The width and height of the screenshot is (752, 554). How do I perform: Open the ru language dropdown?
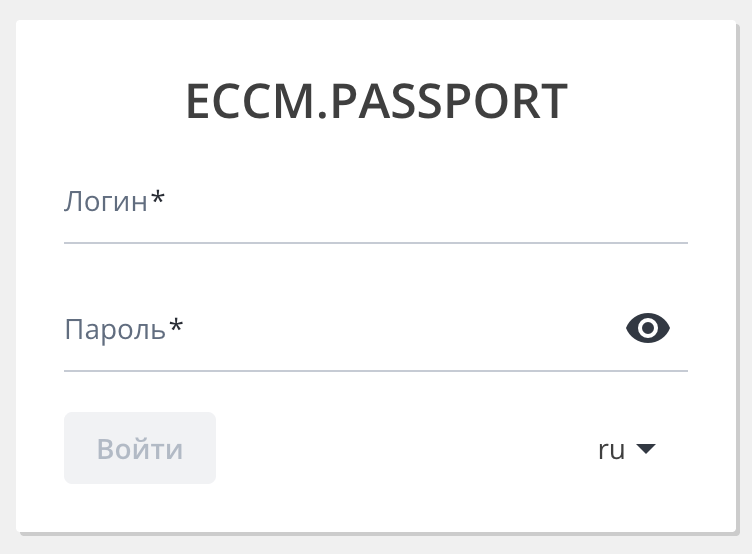626,449
